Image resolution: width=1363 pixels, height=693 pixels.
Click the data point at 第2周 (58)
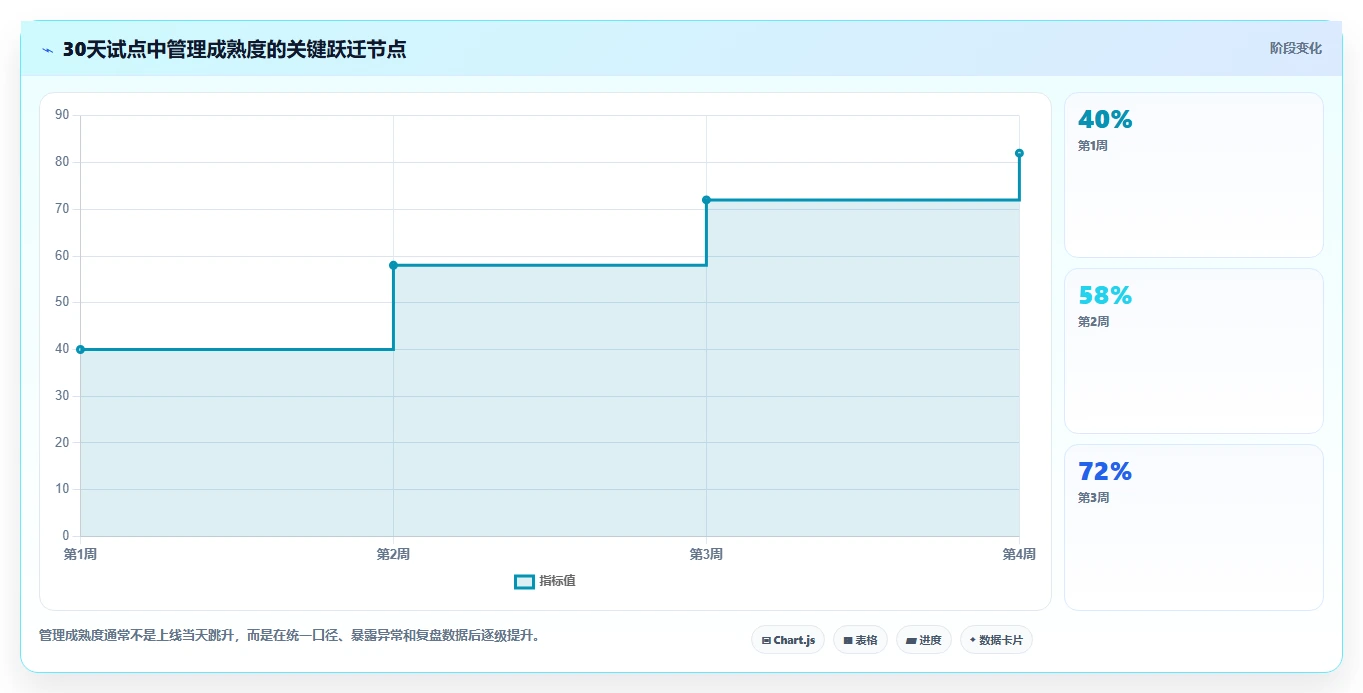pos(393,265)
